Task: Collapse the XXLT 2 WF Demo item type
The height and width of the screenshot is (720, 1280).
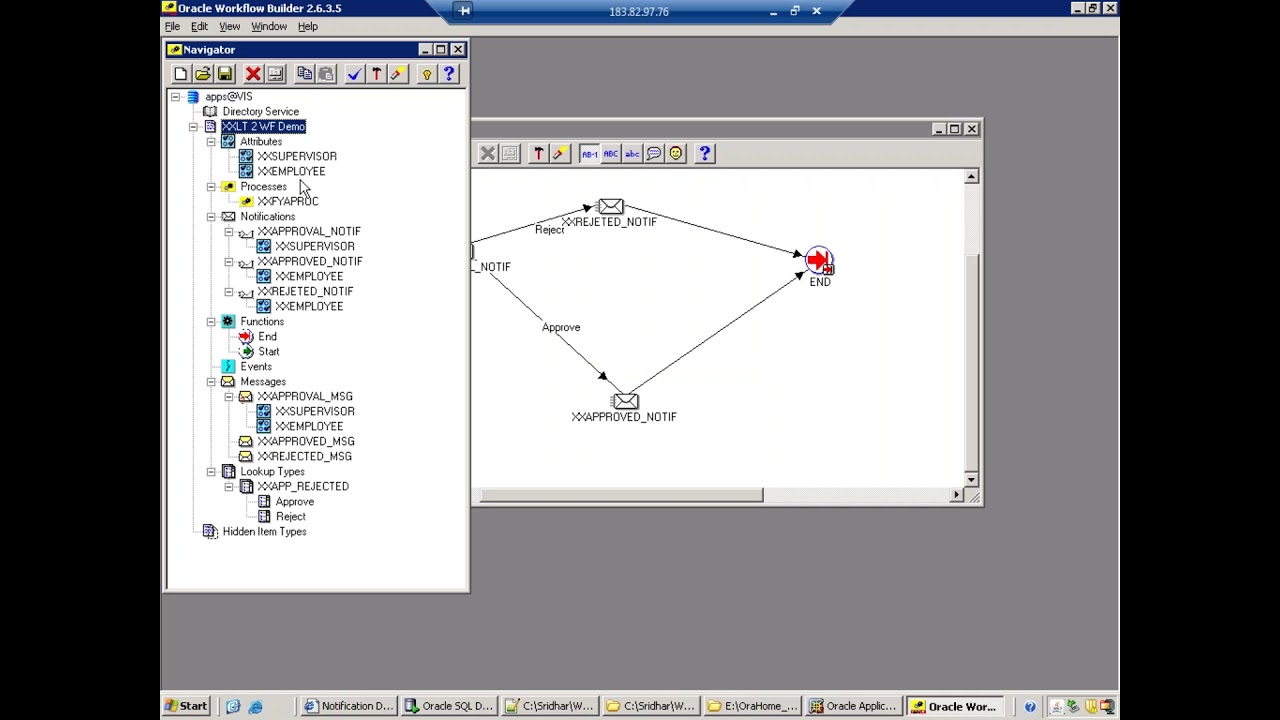Action: click(193, 127)
